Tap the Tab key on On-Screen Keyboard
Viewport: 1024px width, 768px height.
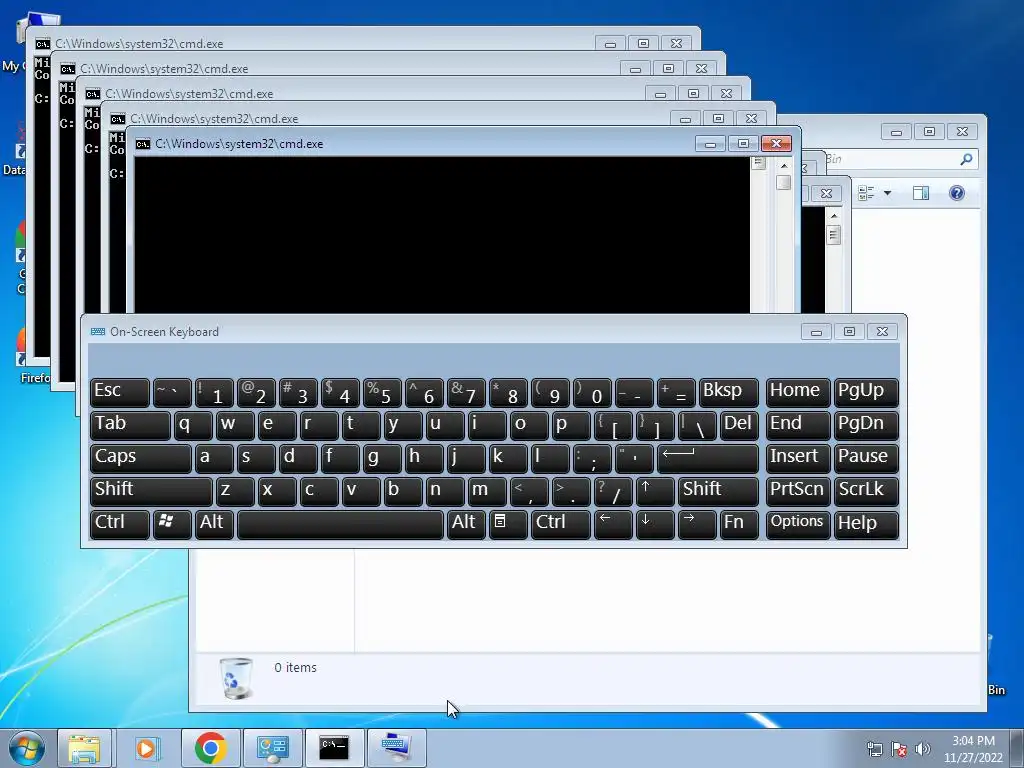pyautogui.click(x=130, y=425)
